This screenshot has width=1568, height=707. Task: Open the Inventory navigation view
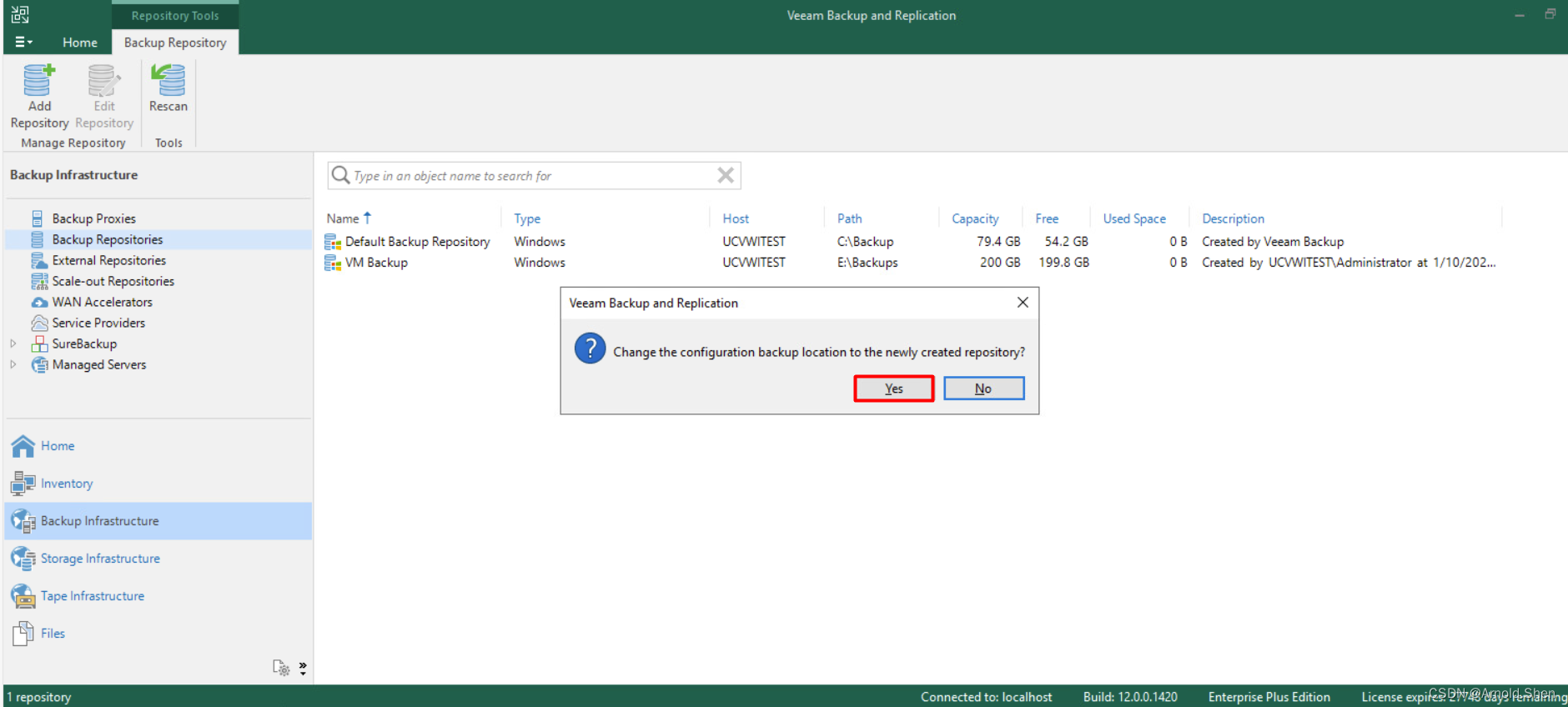pyautogui.click(x=158, y=484)
